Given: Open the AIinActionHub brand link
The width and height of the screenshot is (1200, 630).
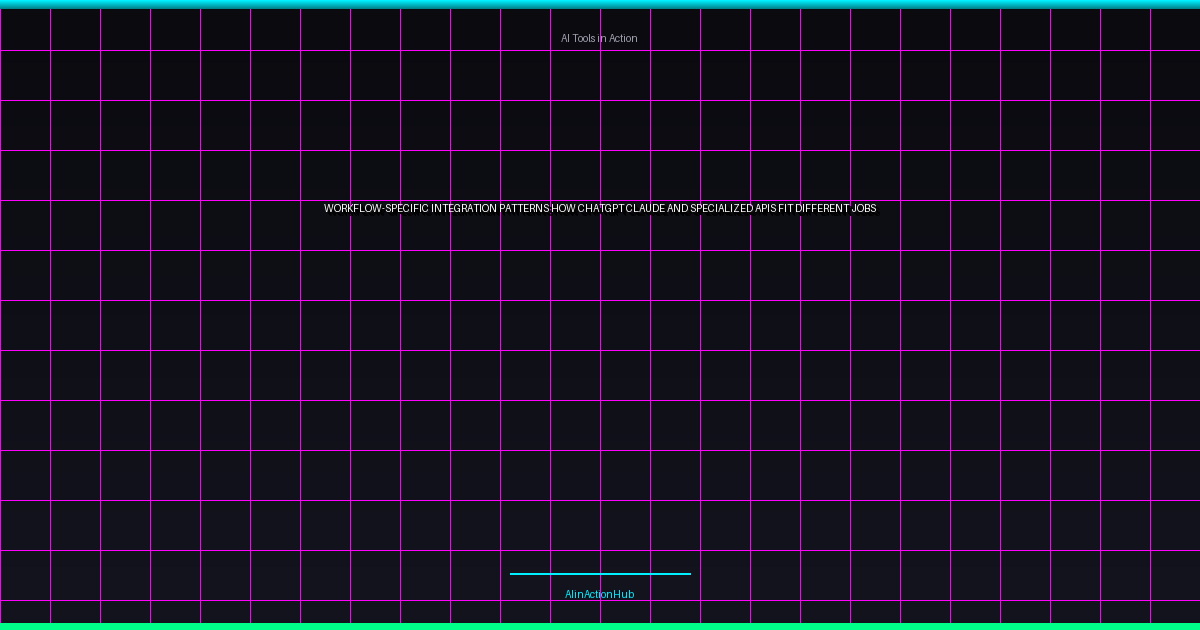Looking at the screenshot, I should 599,594.
